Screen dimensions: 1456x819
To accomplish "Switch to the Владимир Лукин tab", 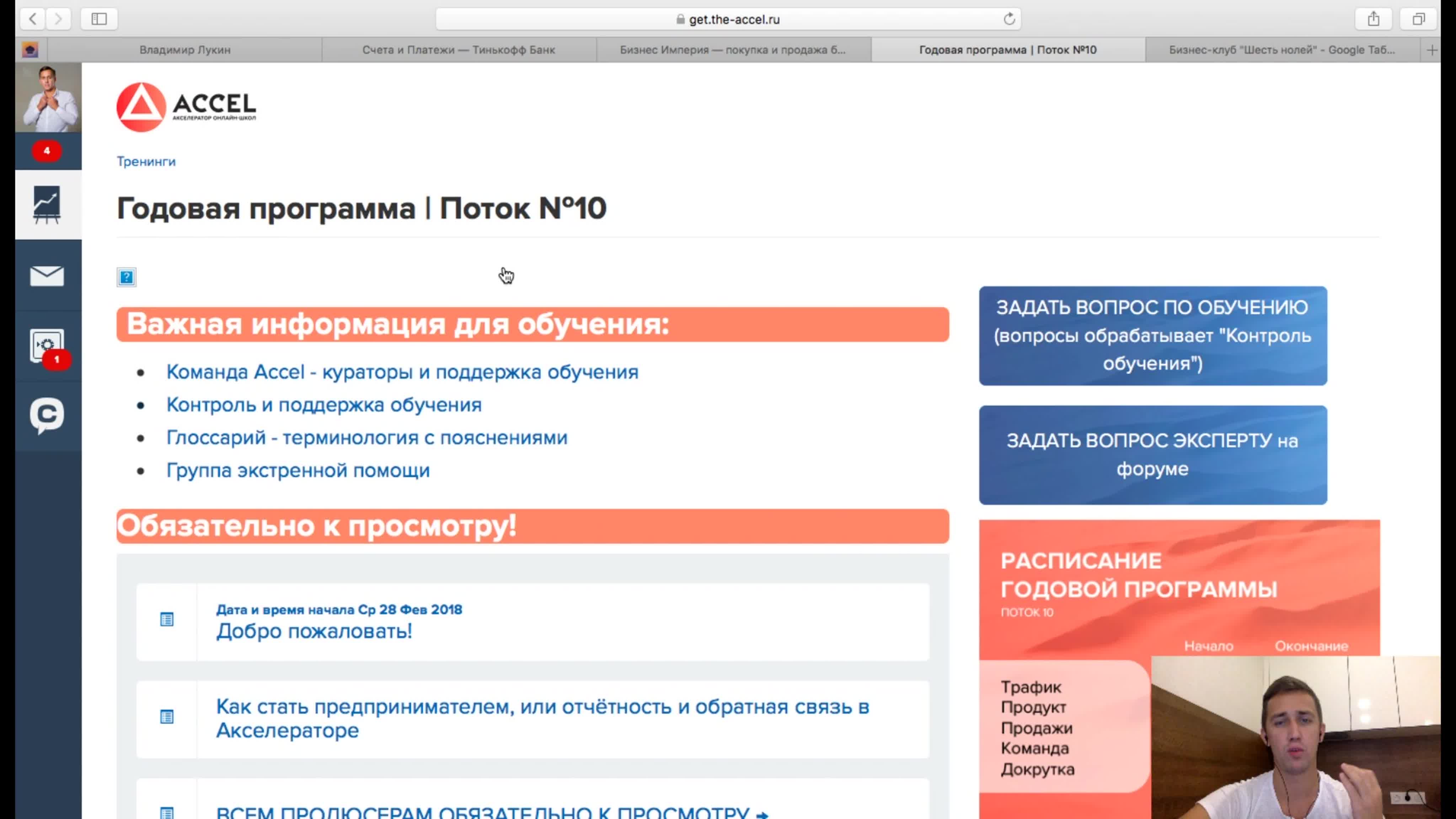I will click(x=185, y=50).
